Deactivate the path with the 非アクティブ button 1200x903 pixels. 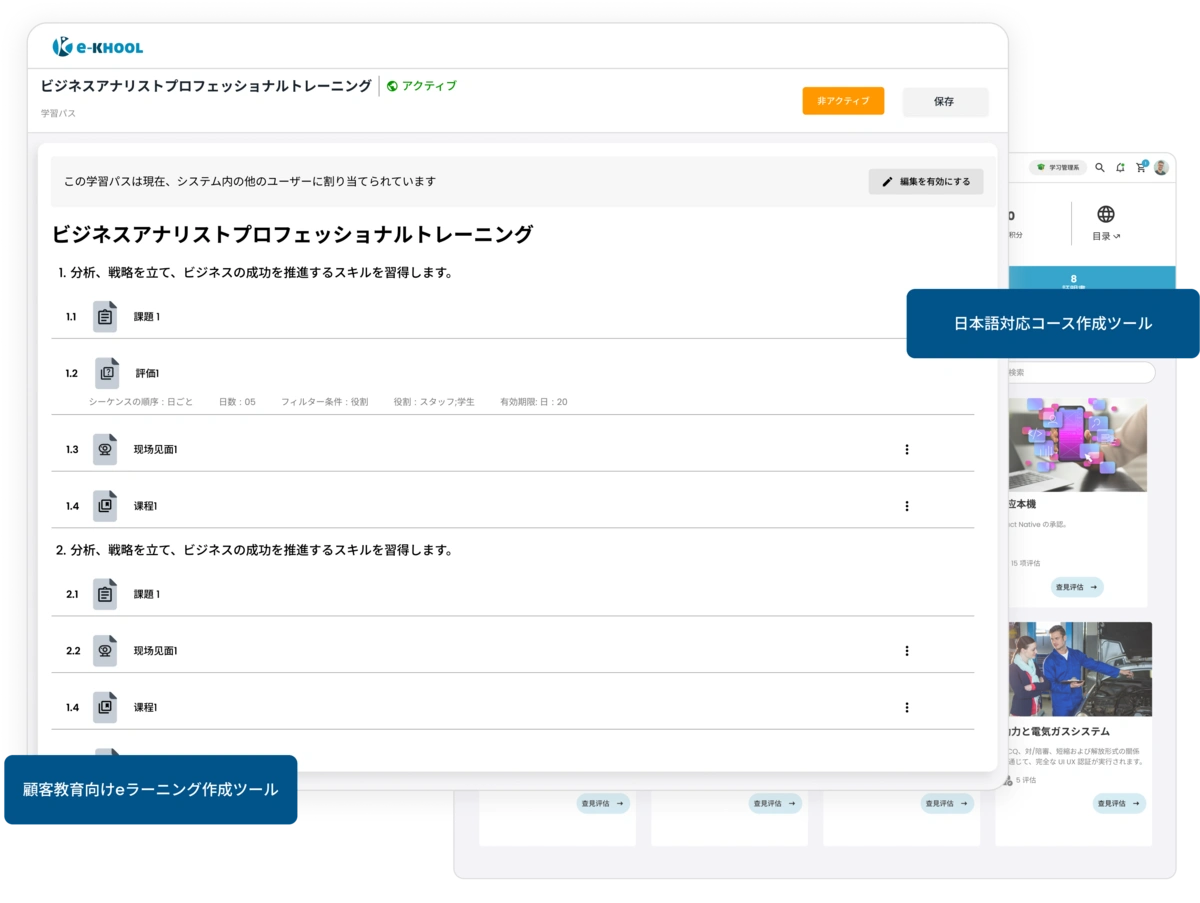(x=842, y=101)
